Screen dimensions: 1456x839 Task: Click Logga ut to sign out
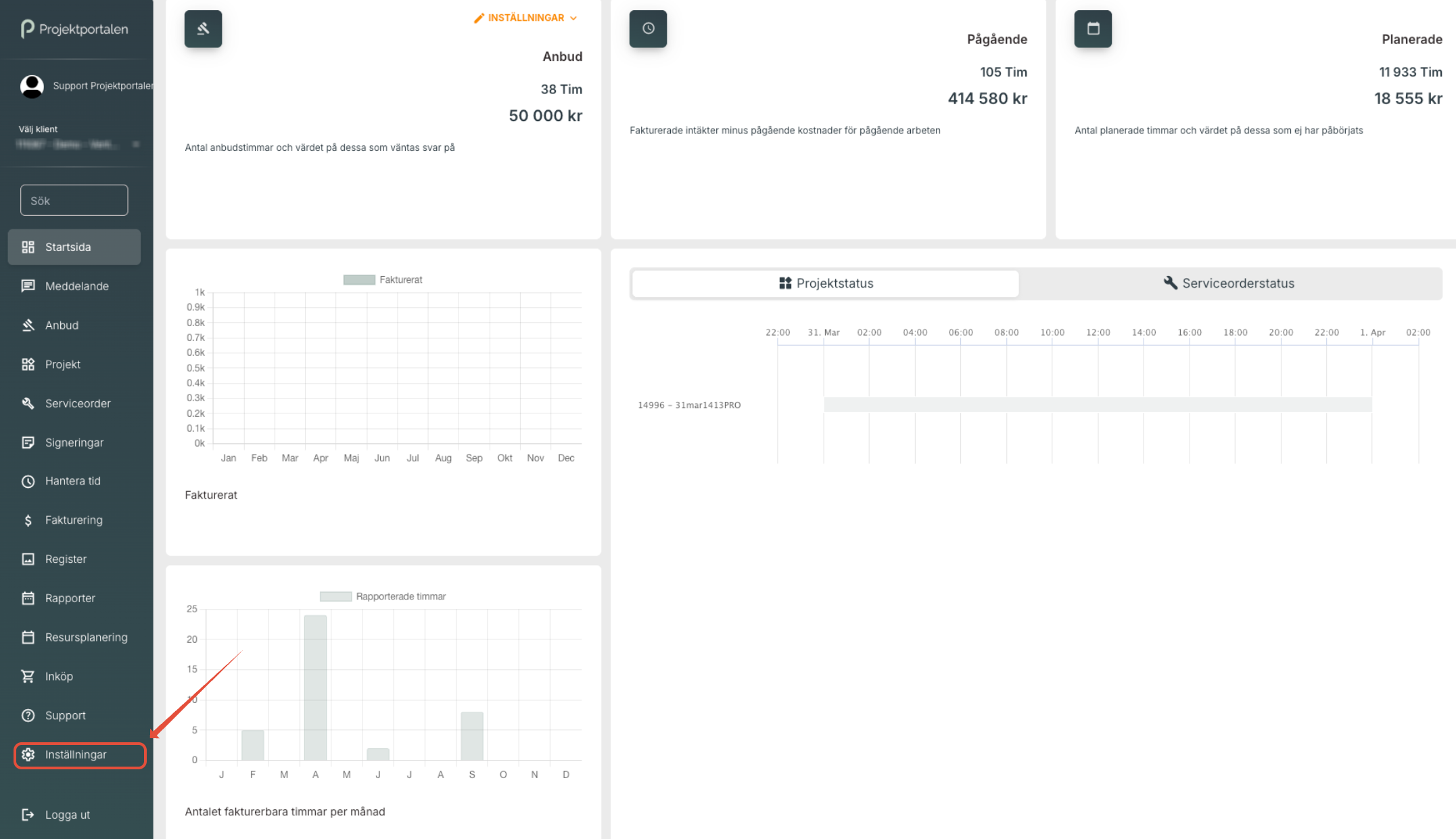click(67, 815)
